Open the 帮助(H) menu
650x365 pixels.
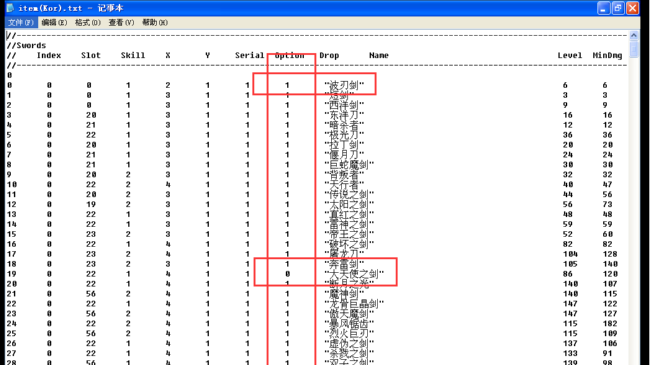155,22
